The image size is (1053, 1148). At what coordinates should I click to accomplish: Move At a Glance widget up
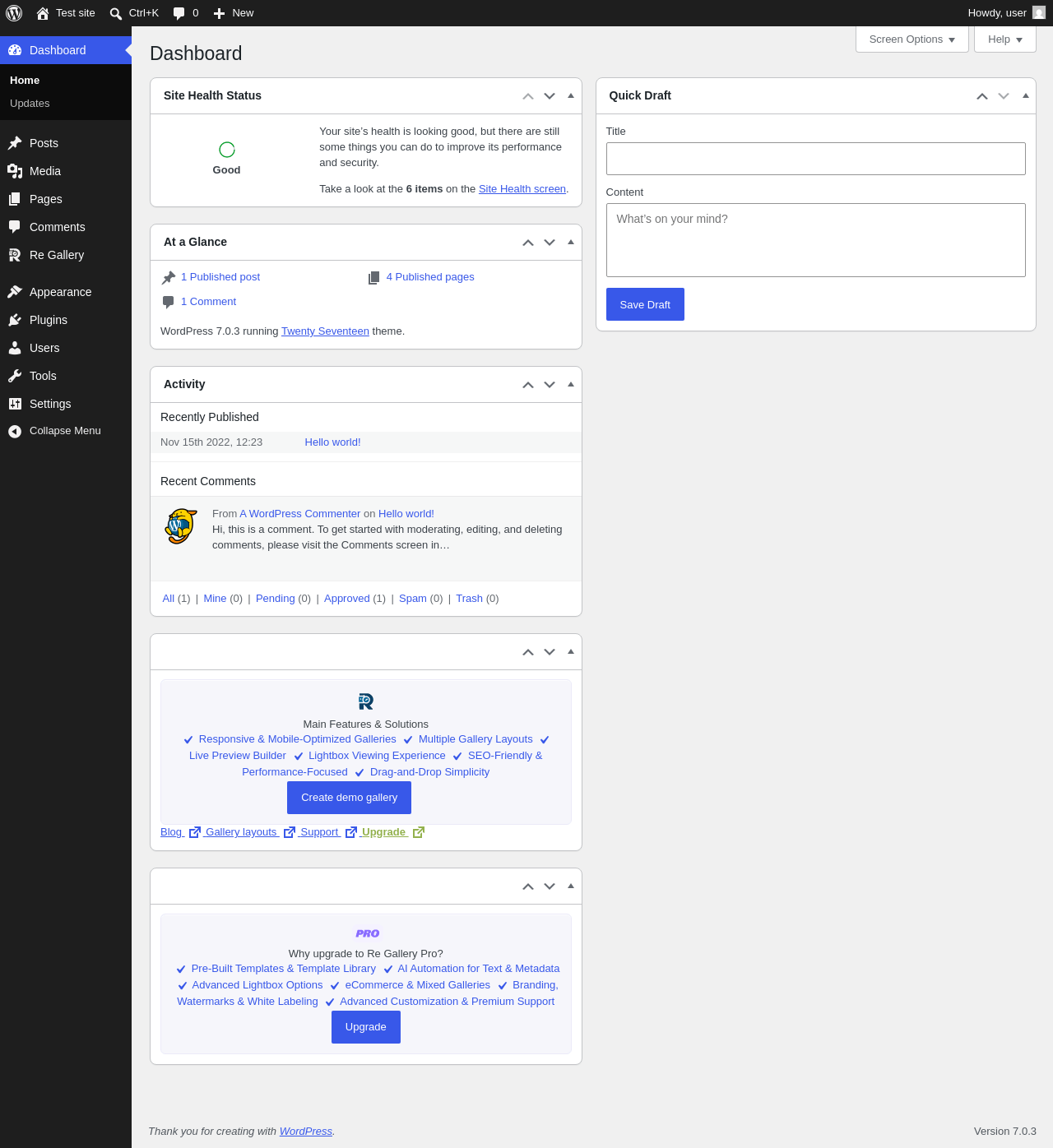(528, 243)
